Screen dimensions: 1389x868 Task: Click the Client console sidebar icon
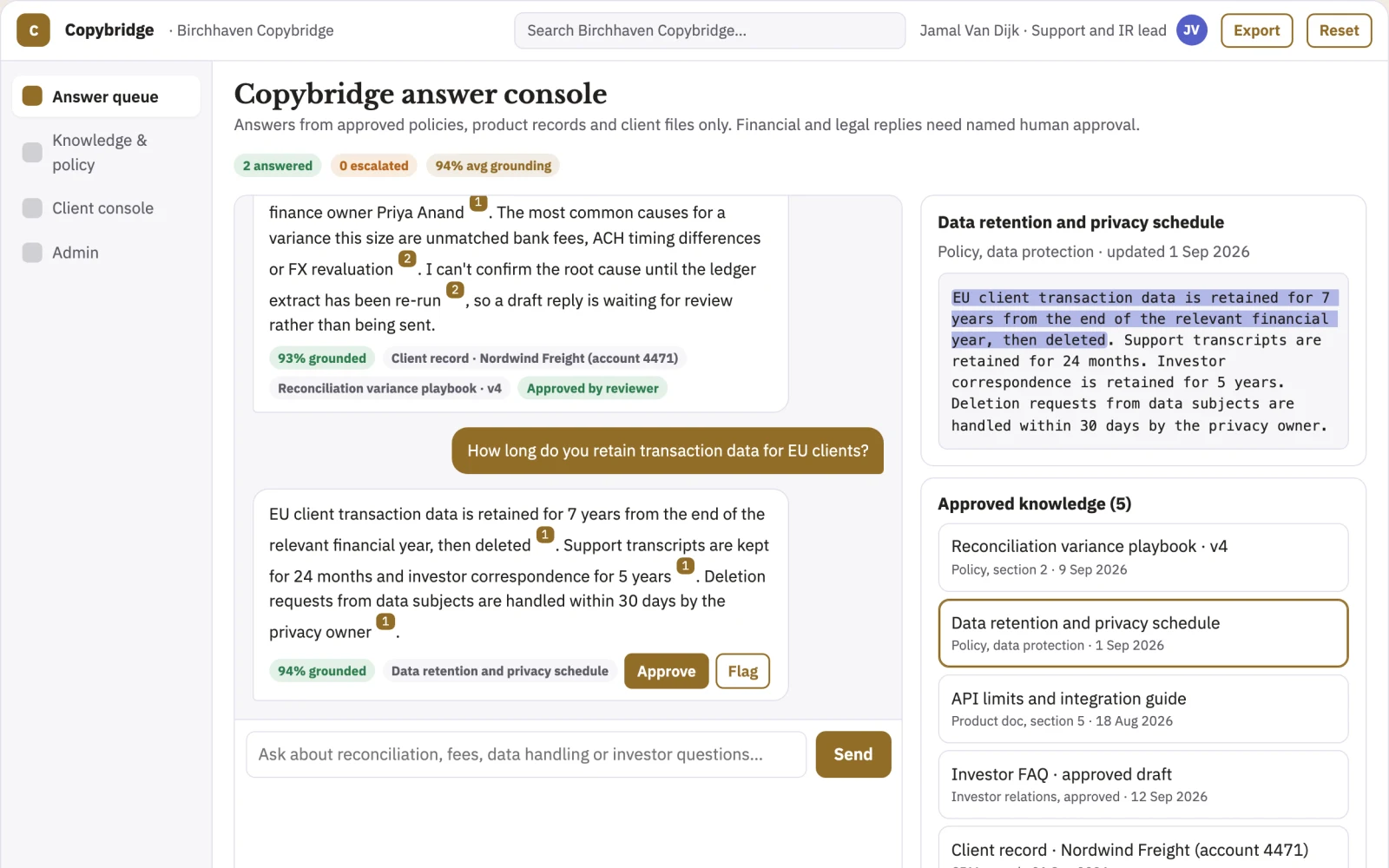[32, 208]
